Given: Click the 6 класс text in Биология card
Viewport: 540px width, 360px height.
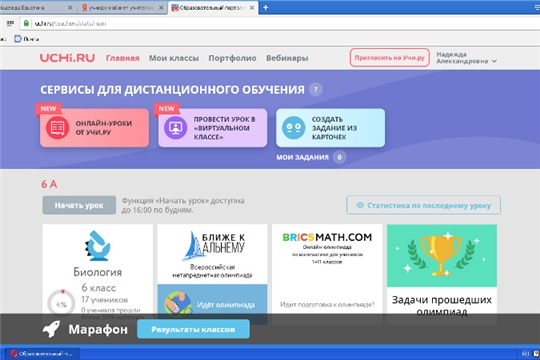Looking at the screenshot, I should (x=99, y=288).
